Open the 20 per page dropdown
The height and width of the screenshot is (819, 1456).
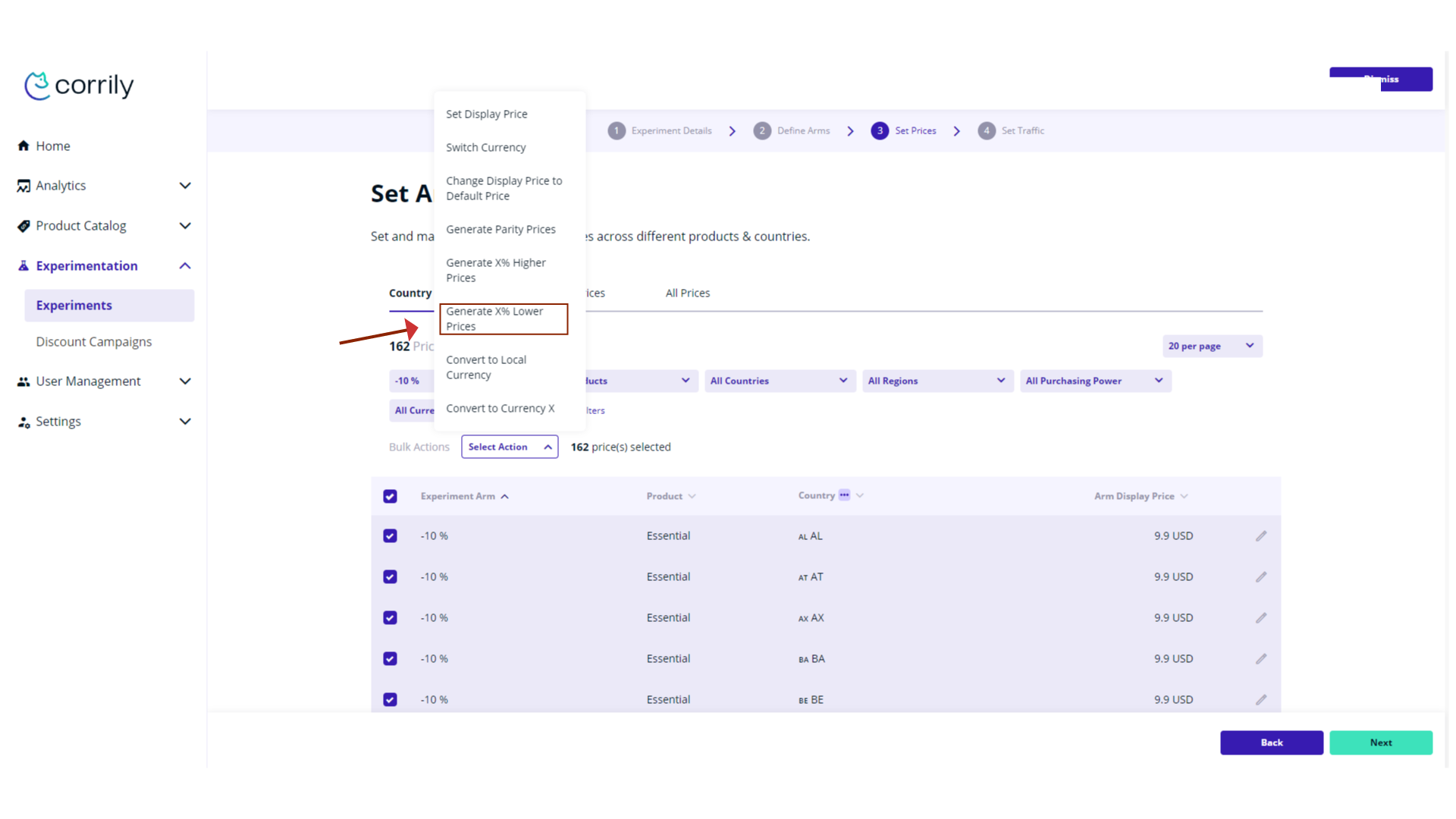[x=1211, y=346]
